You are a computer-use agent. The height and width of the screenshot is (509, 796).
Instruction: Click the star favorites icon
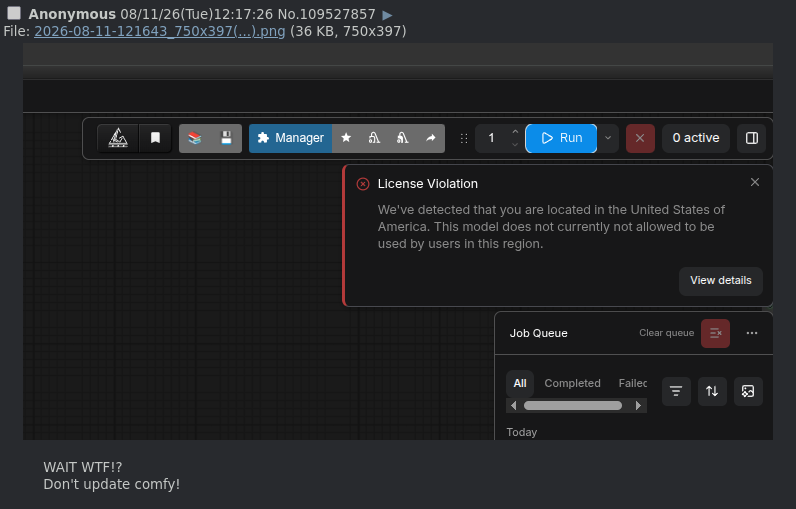(346, 138)
